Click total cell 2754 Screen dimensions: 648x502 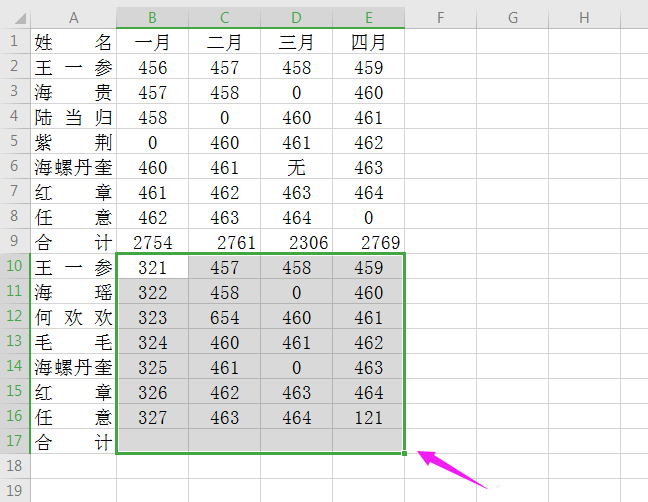pos(152,241)
